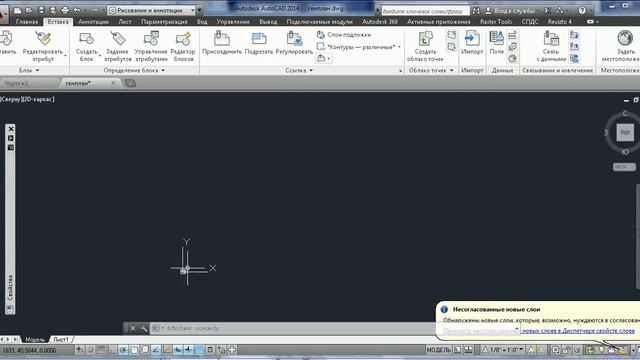The width and height of the screenshot is (640, 360).
Task: Expand the Облако точек panel
Action: coord(451,71)
